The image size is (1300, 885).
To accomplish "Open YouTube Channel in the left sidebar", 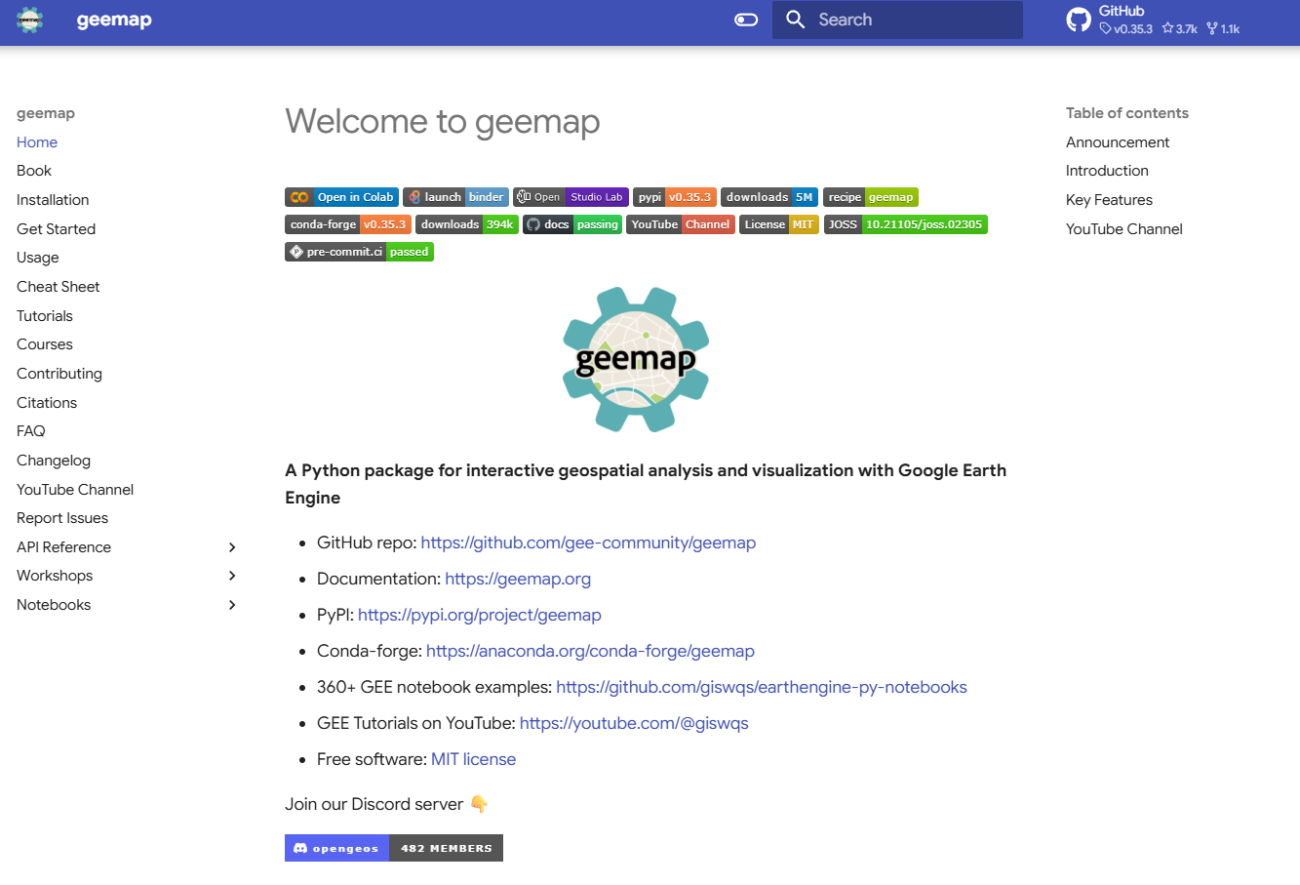I will (x=75, y=489).
